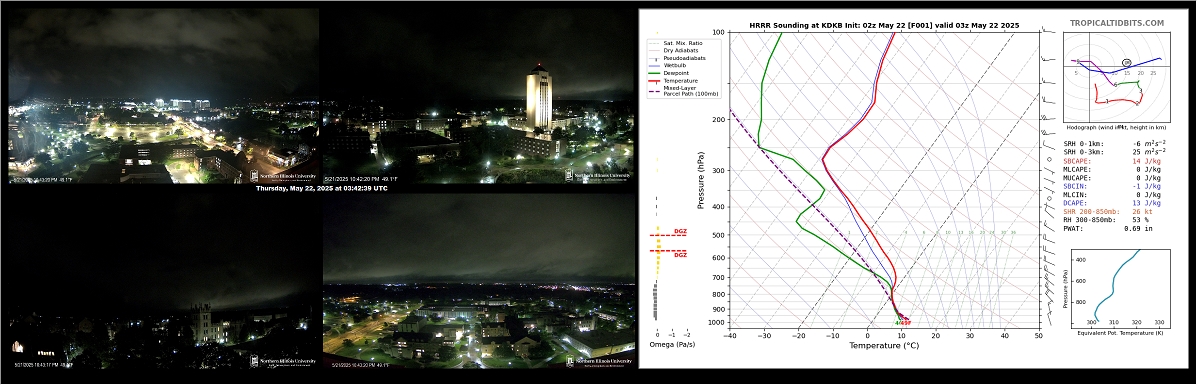1197x385 pixels.
Task: Click the upper red DGZ label
Action: 680,231
